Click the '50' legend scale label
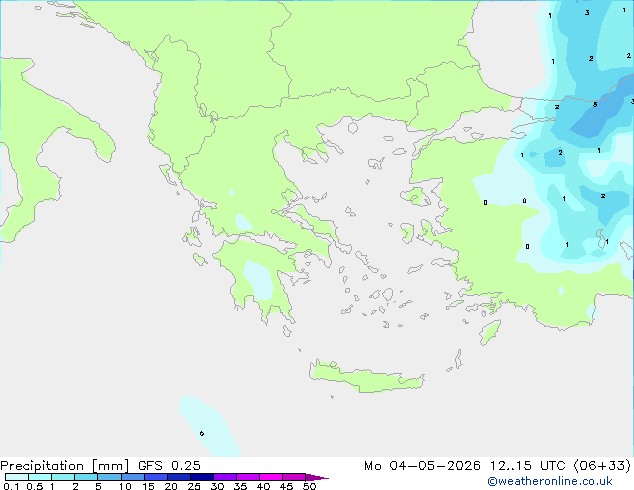This screenshot has width=634, height=490. point(309,486)
